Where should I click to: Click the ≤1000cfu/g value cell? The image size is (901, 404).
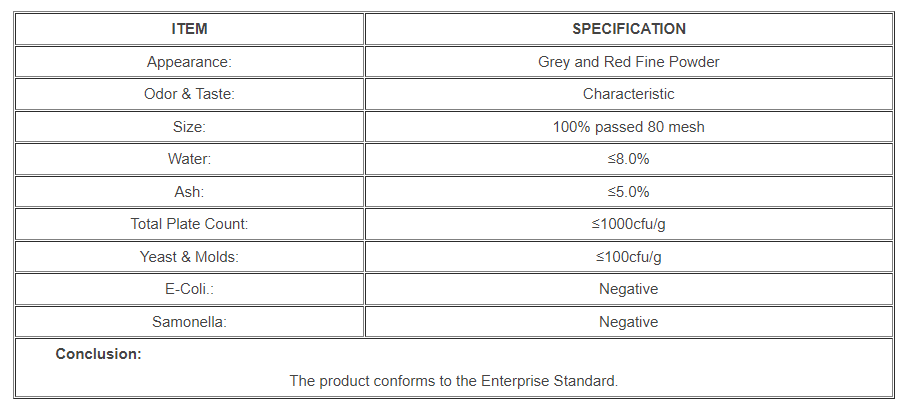[x=628, y=224]
